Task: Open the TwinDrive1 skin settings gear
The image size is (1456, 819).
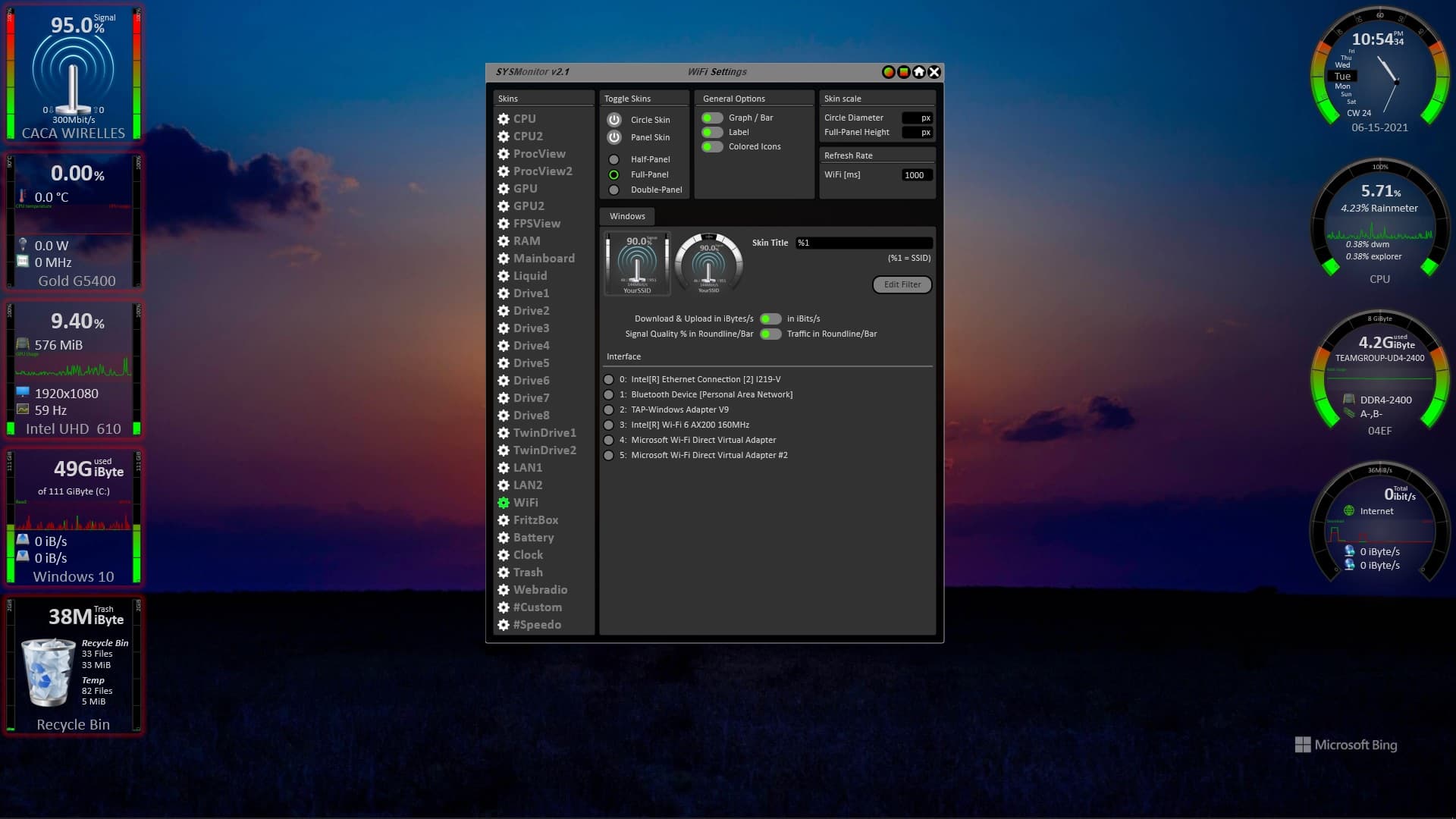Action: click(504, 433)
